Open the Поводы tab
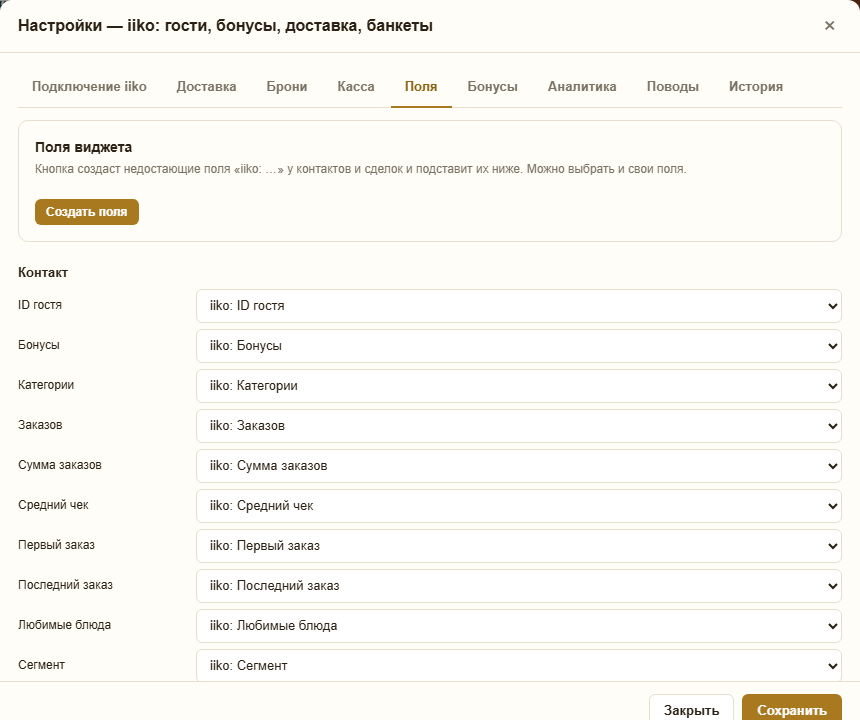The image size is (860, 720). (x=672, y=87)
